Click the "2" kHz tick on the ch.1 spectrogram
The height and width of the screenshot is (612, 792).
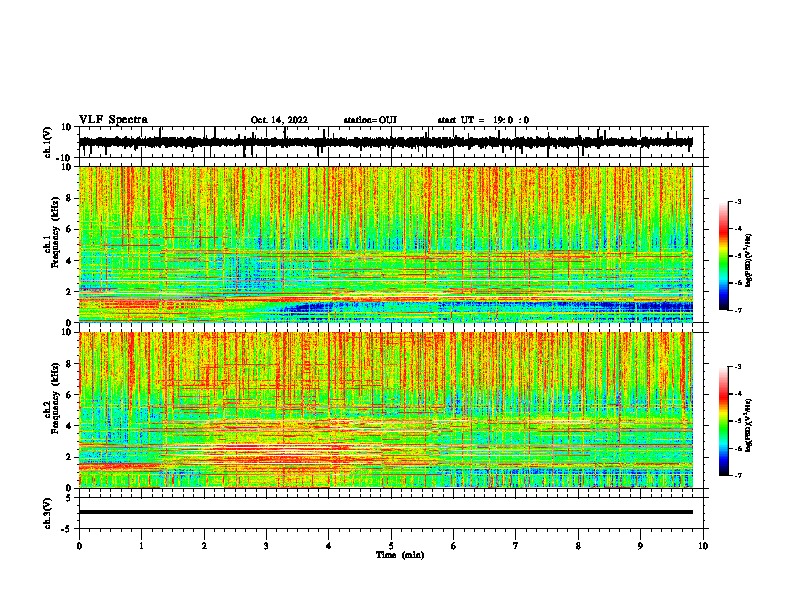(x=69, y=292)
